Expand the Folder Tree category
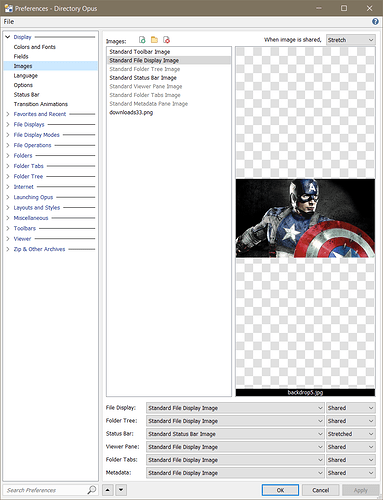 (8, 176)
